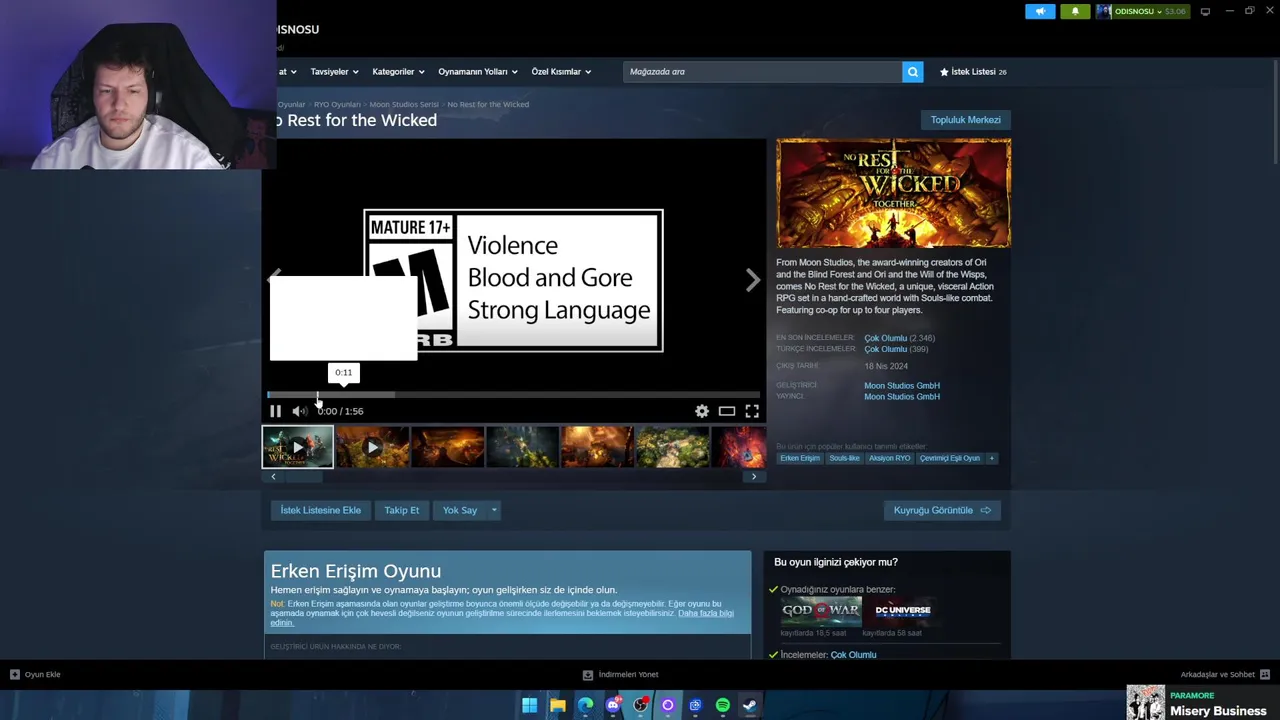This screenshot has width=1280, height=720.
Task: Open the OBS taskbar icon
Action: 640,705
